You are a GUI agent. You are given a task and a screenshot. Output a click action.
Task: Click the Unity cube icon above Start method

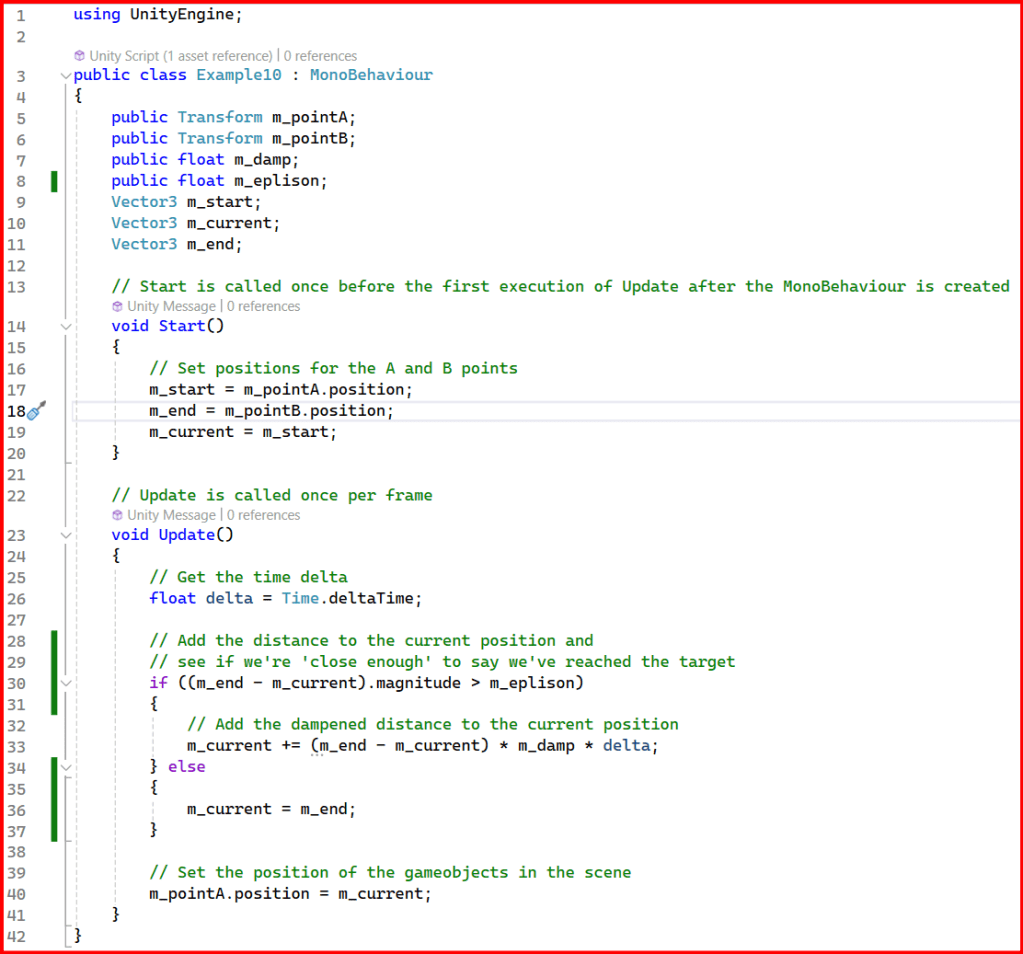coord(117,306)
